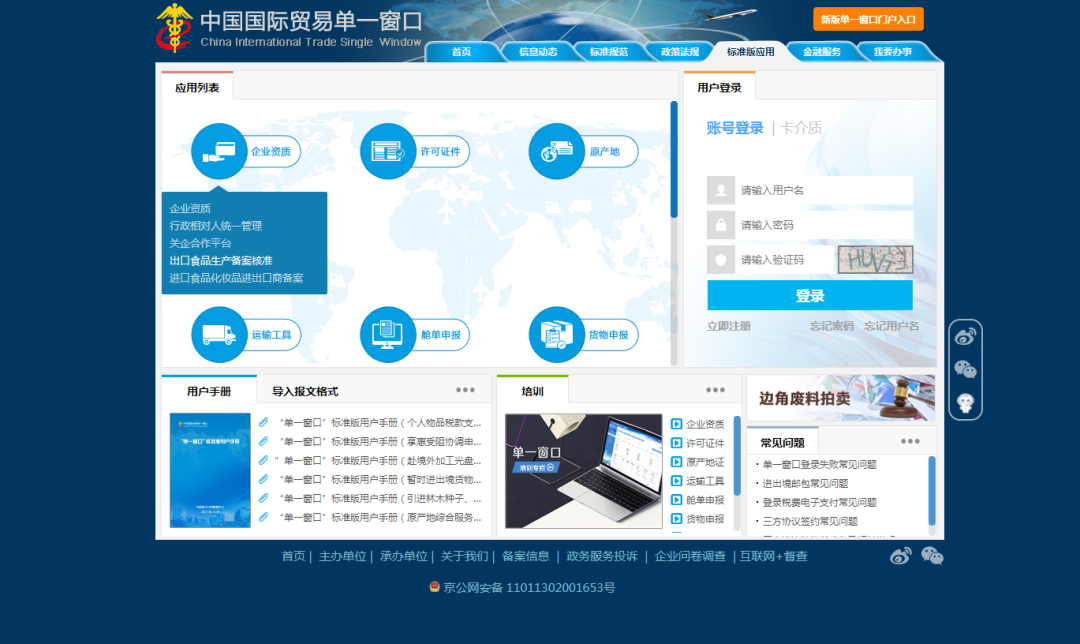This screenshot has height=644, width=1080.
Task: Switch to the 导入报文格式 tab
Action: point(305,391)
